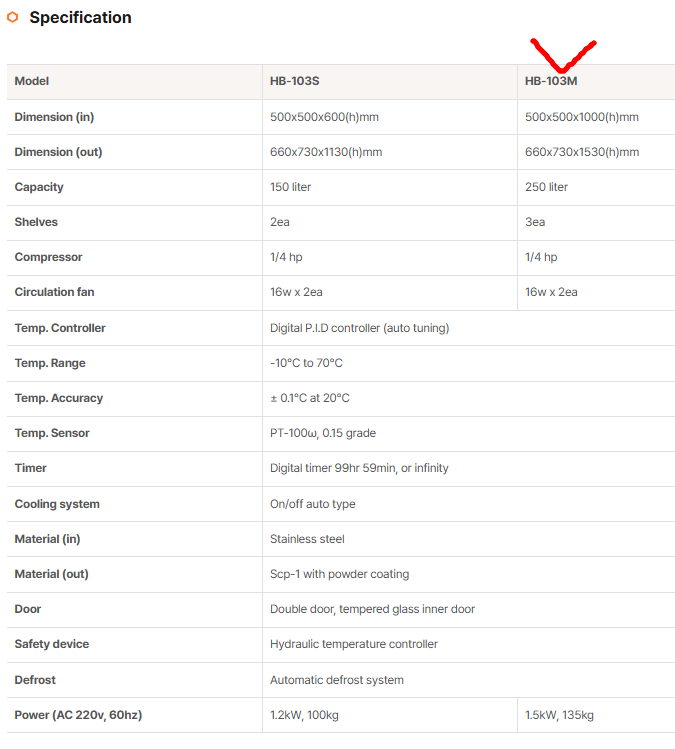Click the 500x500x600(h)mm inner dimension cell
The image size is (675, 749).
324,117
